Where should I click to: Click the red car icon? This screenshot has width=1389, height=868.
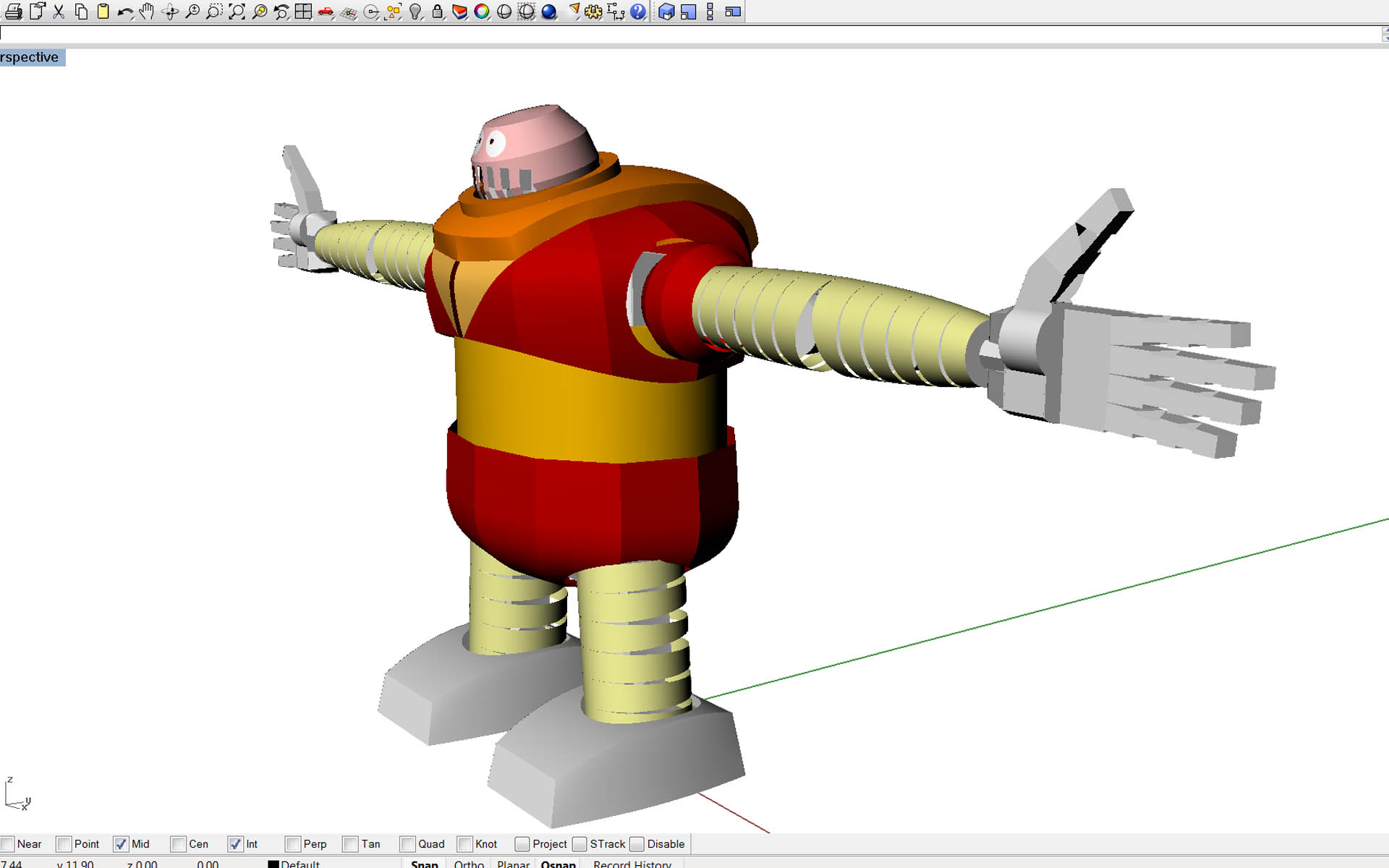tap(326, 12)
